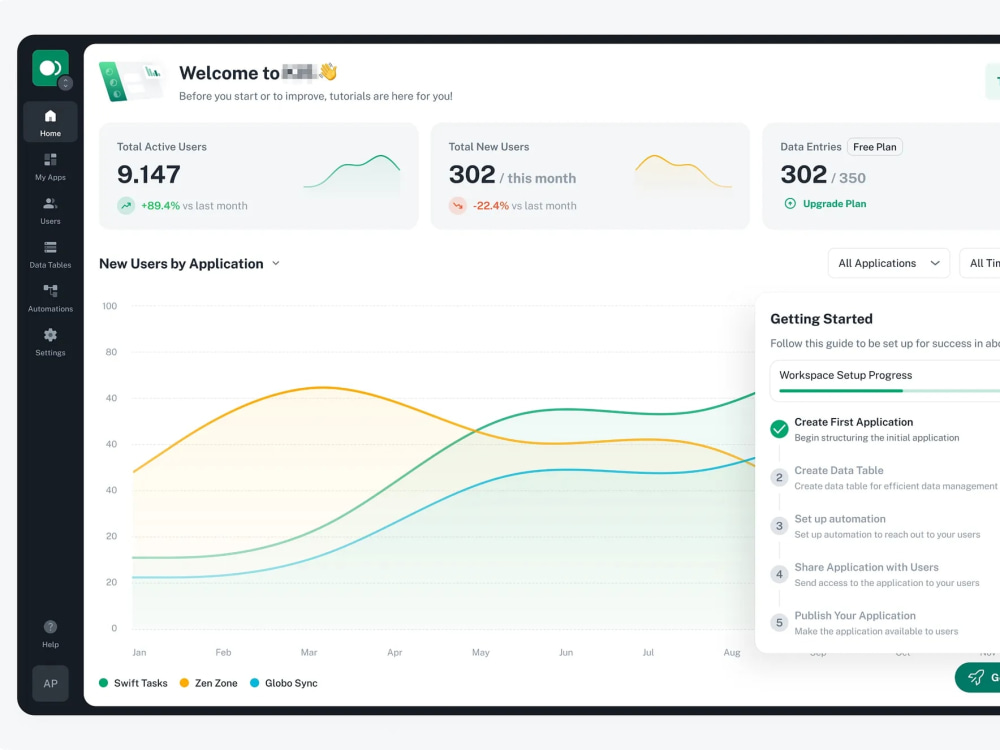Go to Home in the sidebar

point(50,122)
